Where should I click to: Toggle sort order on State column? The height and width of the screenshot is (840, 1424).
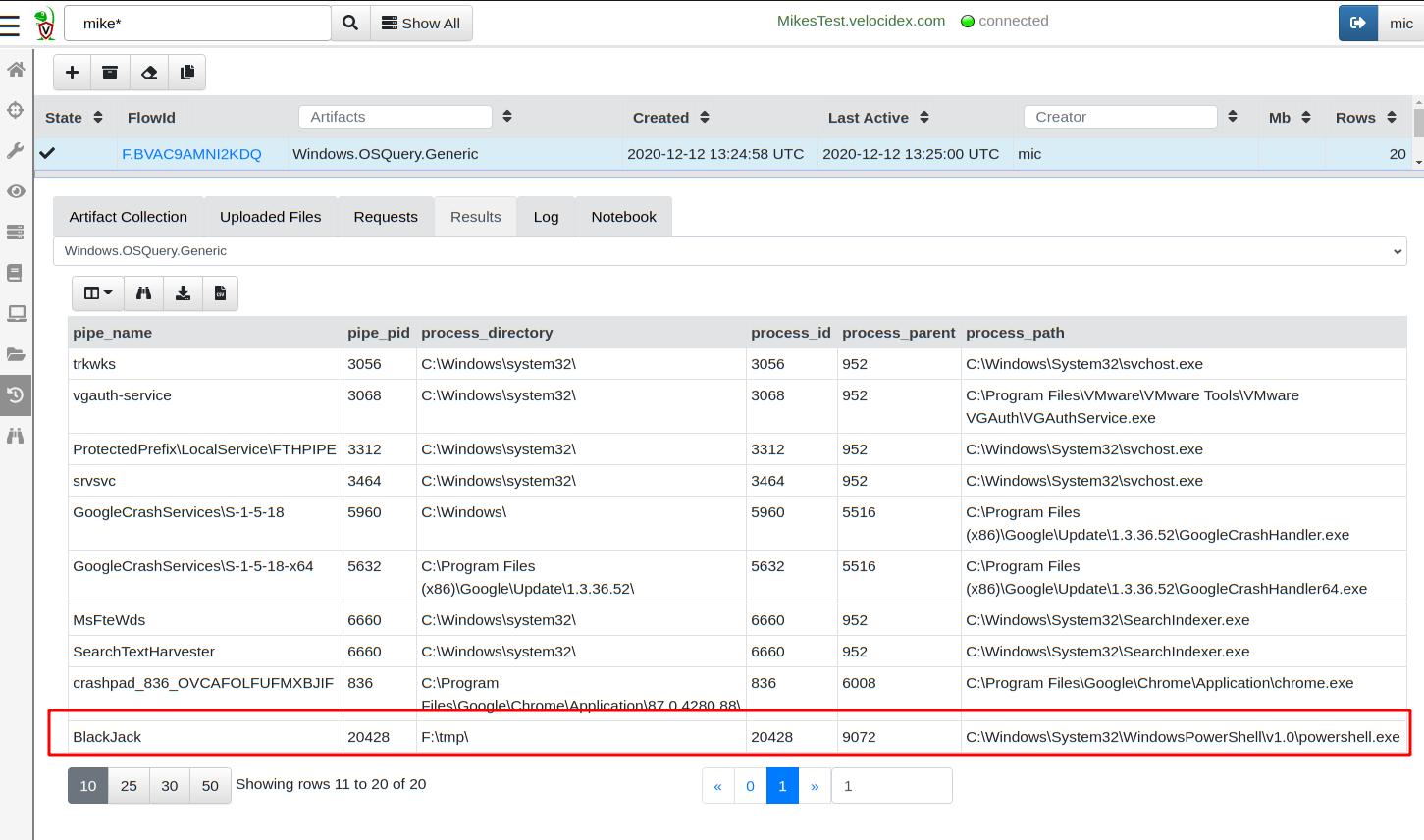98,117
